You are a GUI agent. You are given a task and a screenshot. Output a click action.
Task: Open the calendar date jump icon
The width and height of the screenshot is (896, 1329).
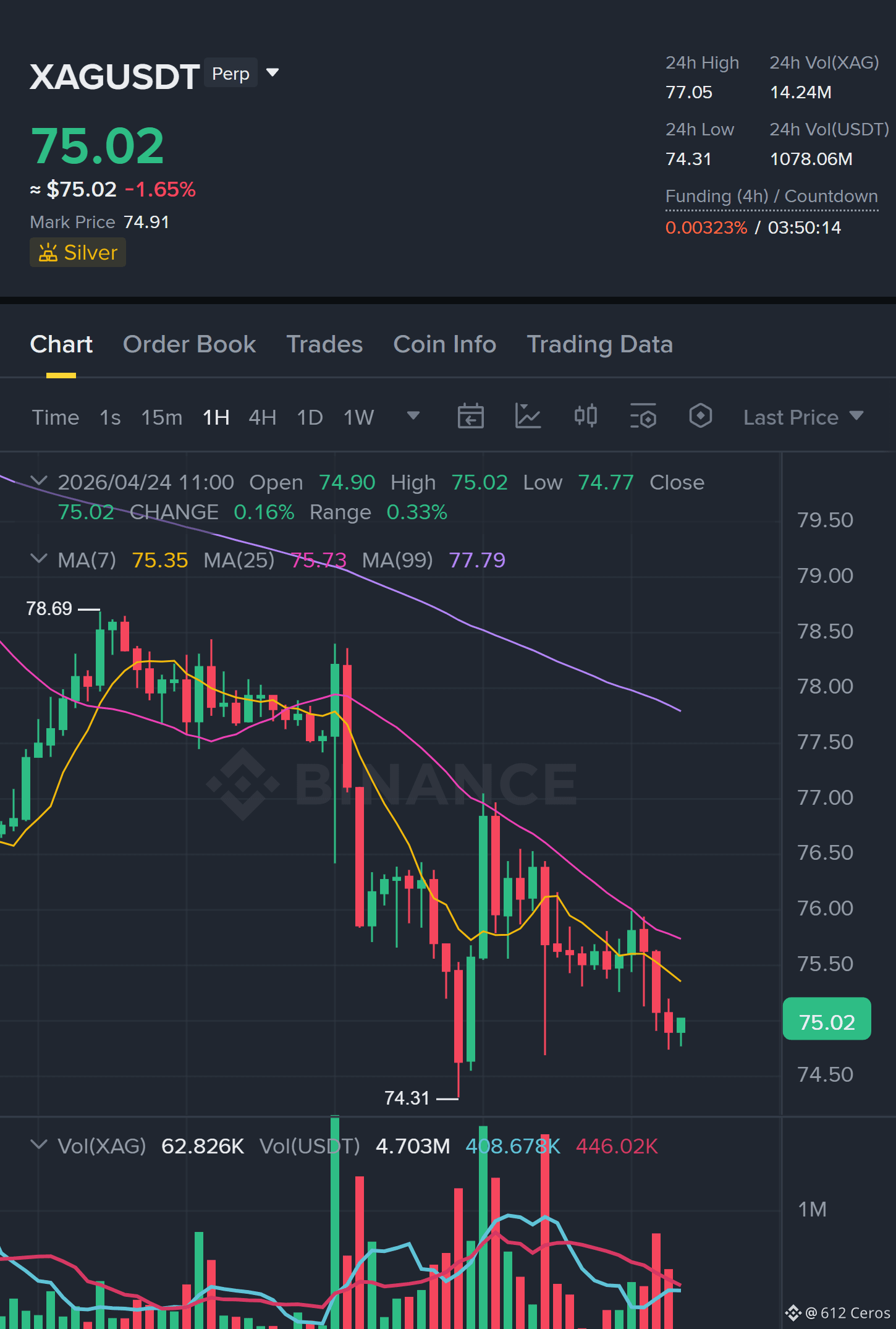point(470,416)
